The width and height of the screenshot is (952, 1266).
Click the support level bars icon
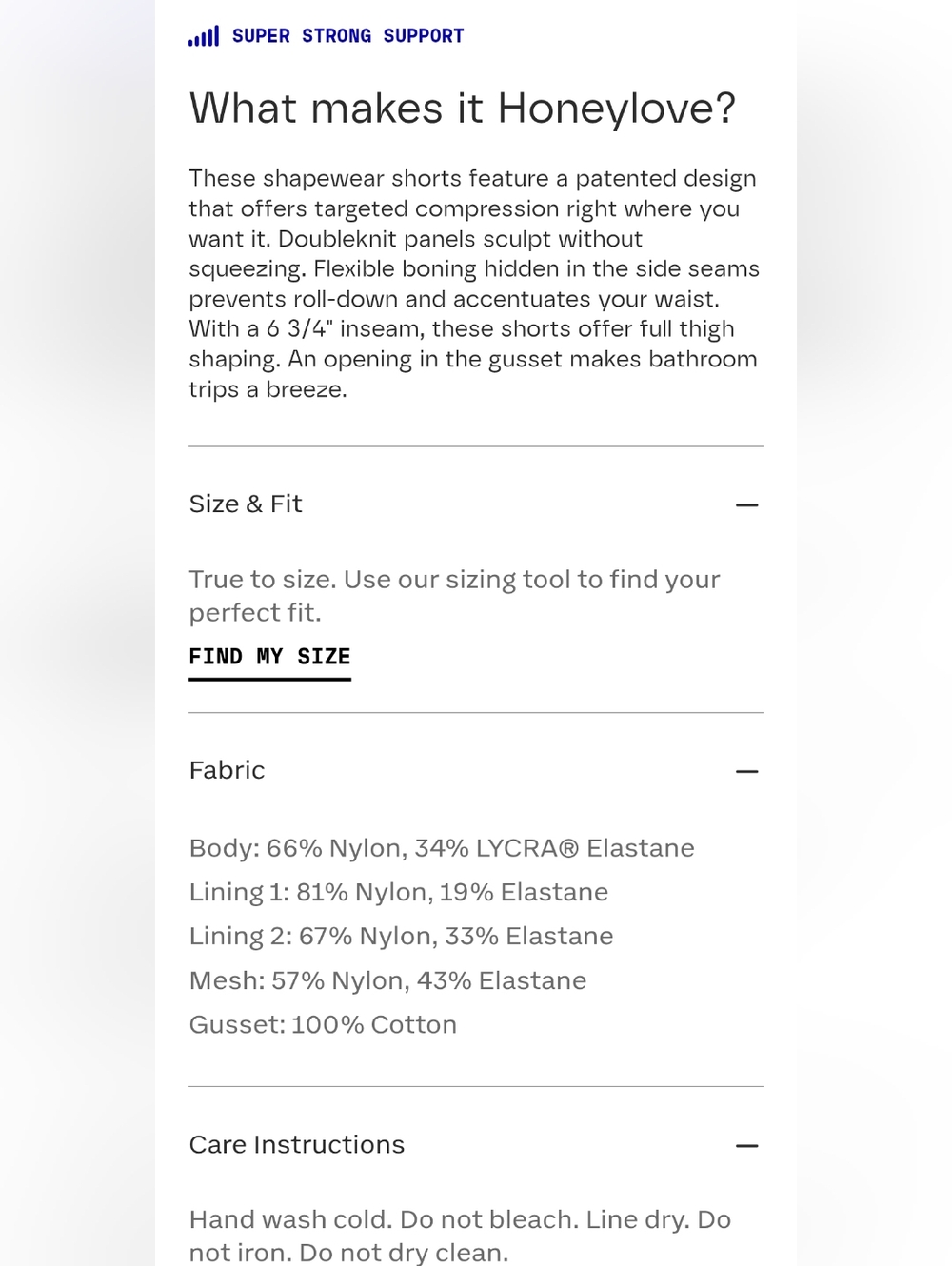pyautogui.click(x=204, y=36)
